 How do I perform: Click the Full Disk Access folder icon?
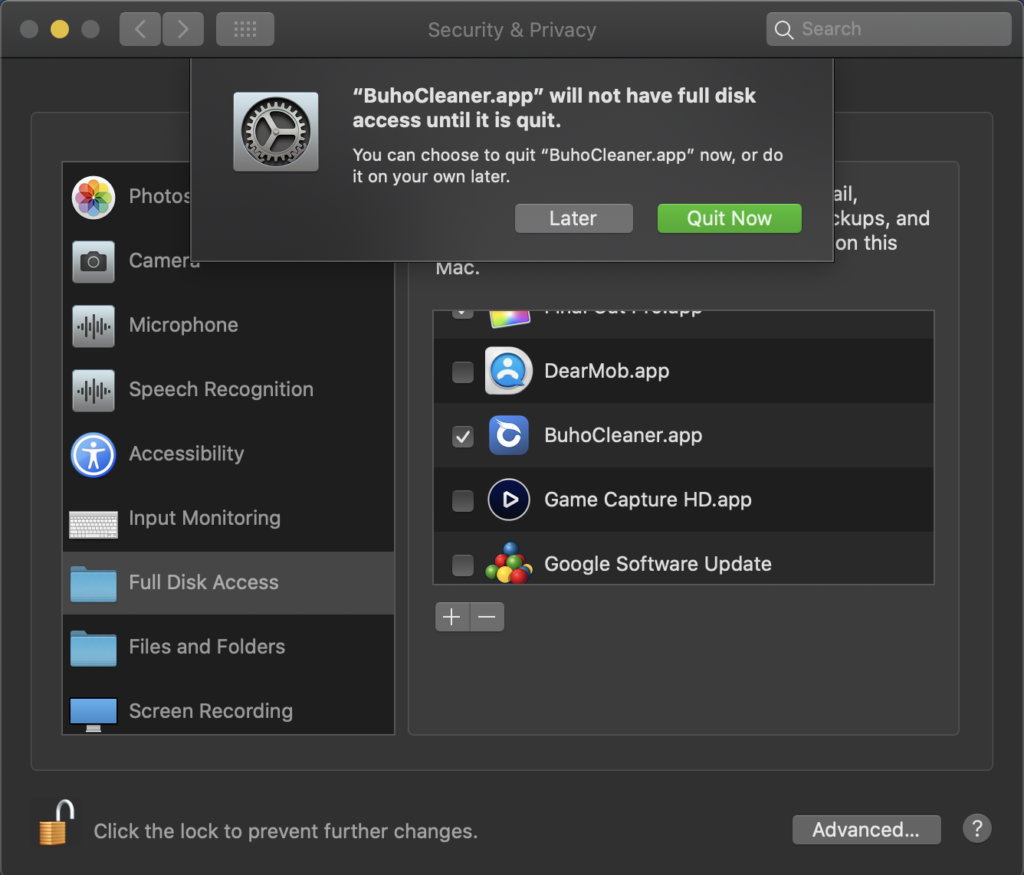pos(93,584)
